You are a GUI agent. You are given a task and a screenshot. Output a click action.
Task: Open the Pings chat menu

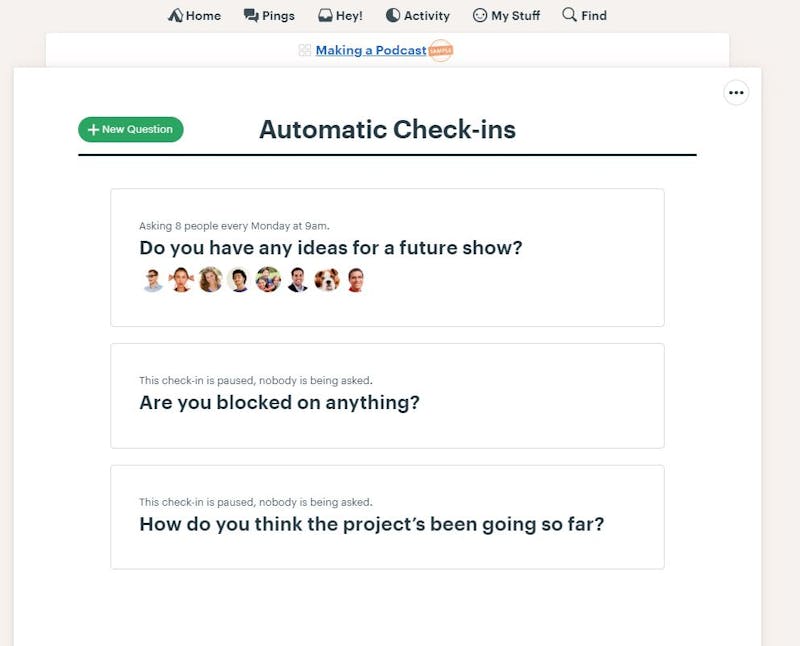point(269,15)
